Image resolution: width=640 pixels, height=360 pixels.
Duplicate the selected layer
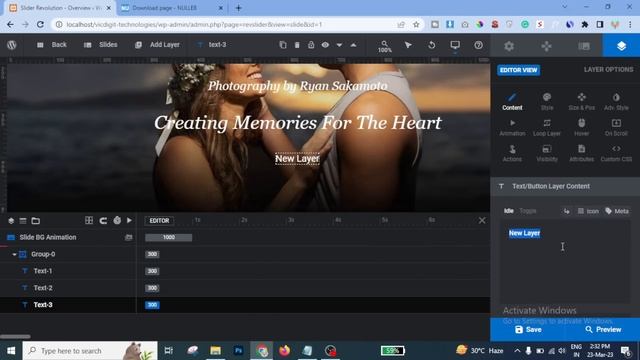click(x=282, y=45)
